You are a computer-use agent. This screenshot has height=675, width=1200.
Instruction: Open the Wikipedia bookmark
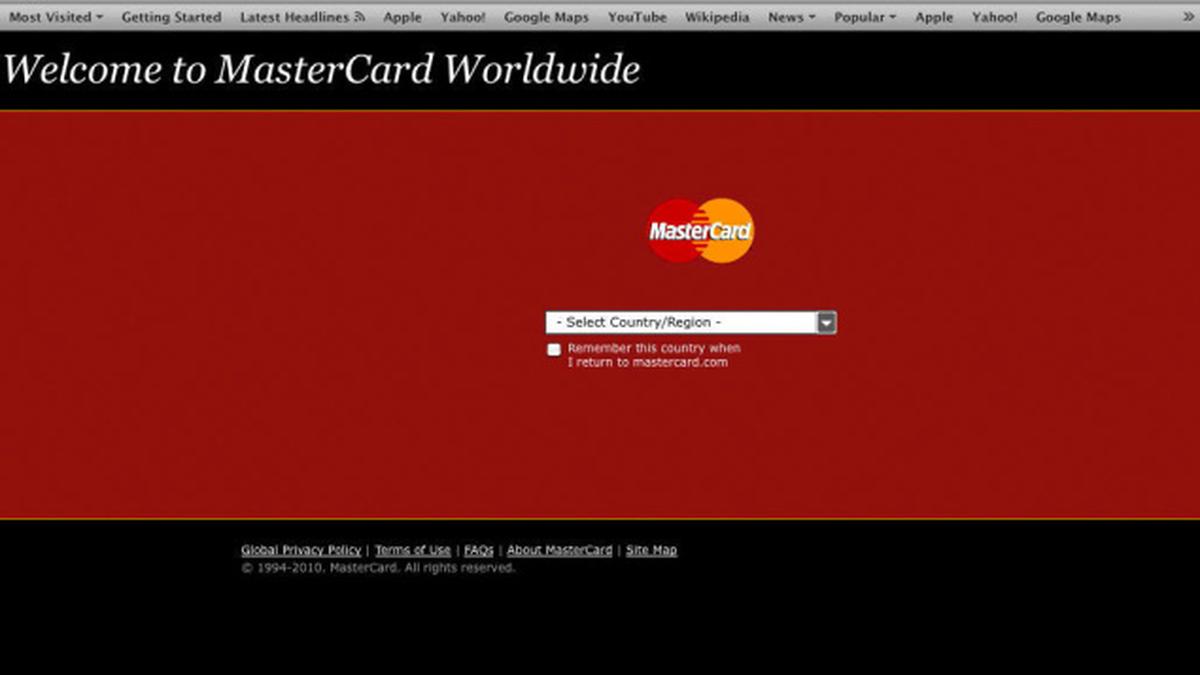pyautogui.click(x=716, y=17)
